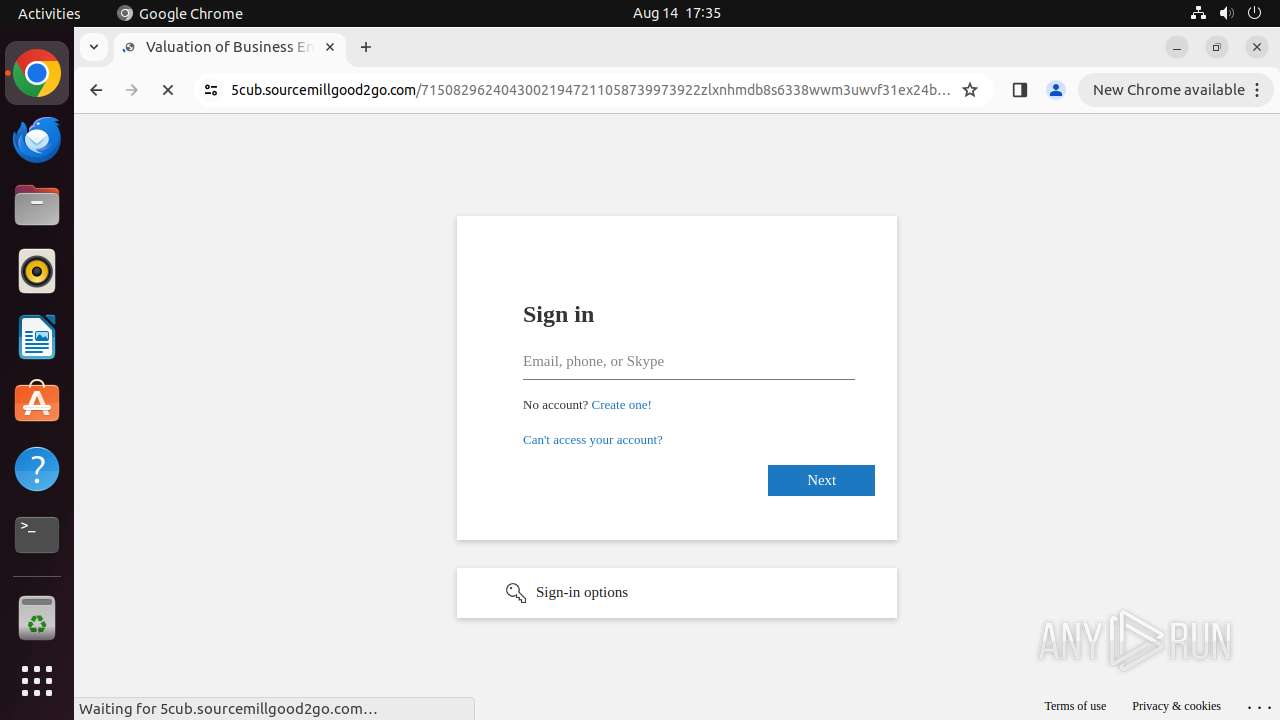This screenshot has width=1280, height=720.
Task: Click the blue Next button
Action: tap(821, 480)
